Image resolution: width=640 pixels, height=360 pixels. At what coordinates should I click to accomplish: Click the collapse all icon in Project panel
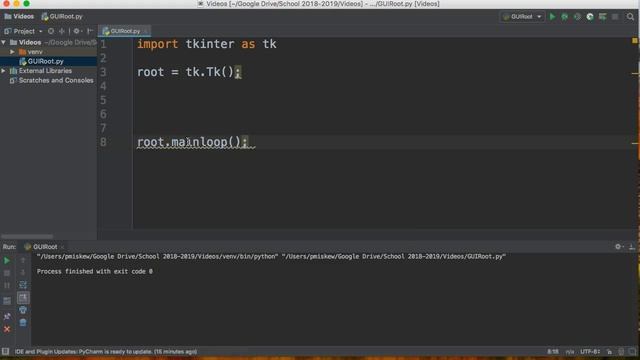(62, 31)
